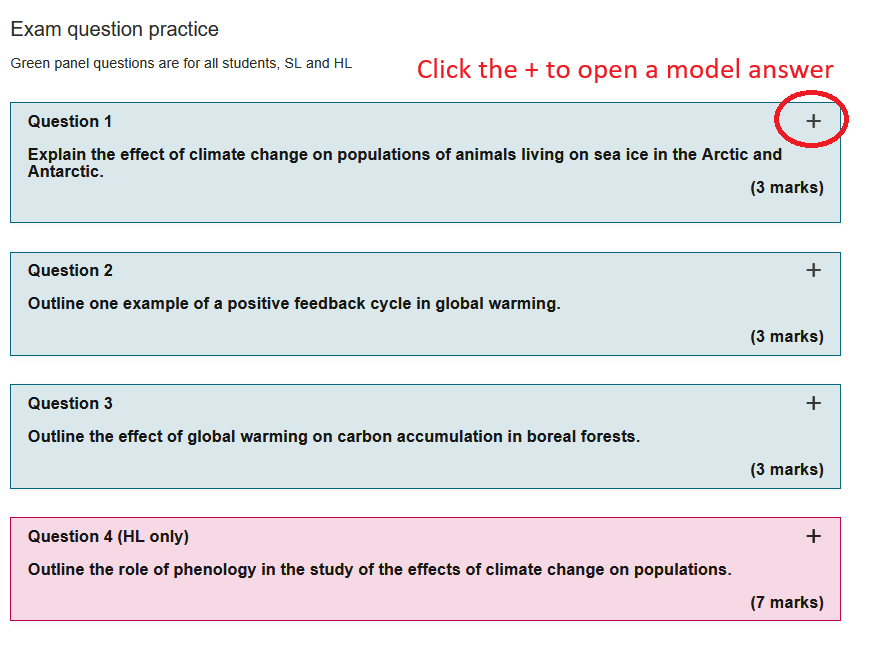Click the plus icon for Question 3

click(x=813, y=403)
